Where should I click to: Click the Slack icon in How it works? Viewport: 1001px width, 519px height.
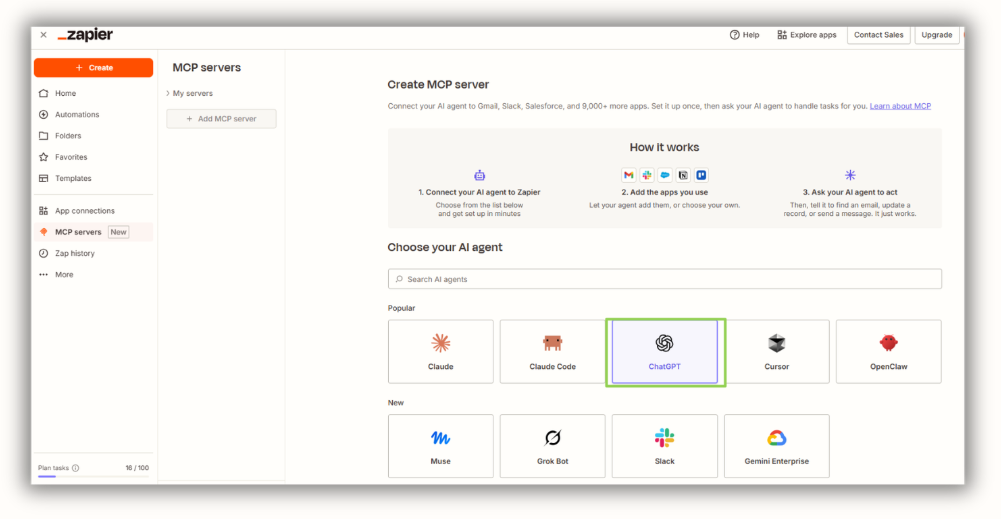tap(647, 175)
